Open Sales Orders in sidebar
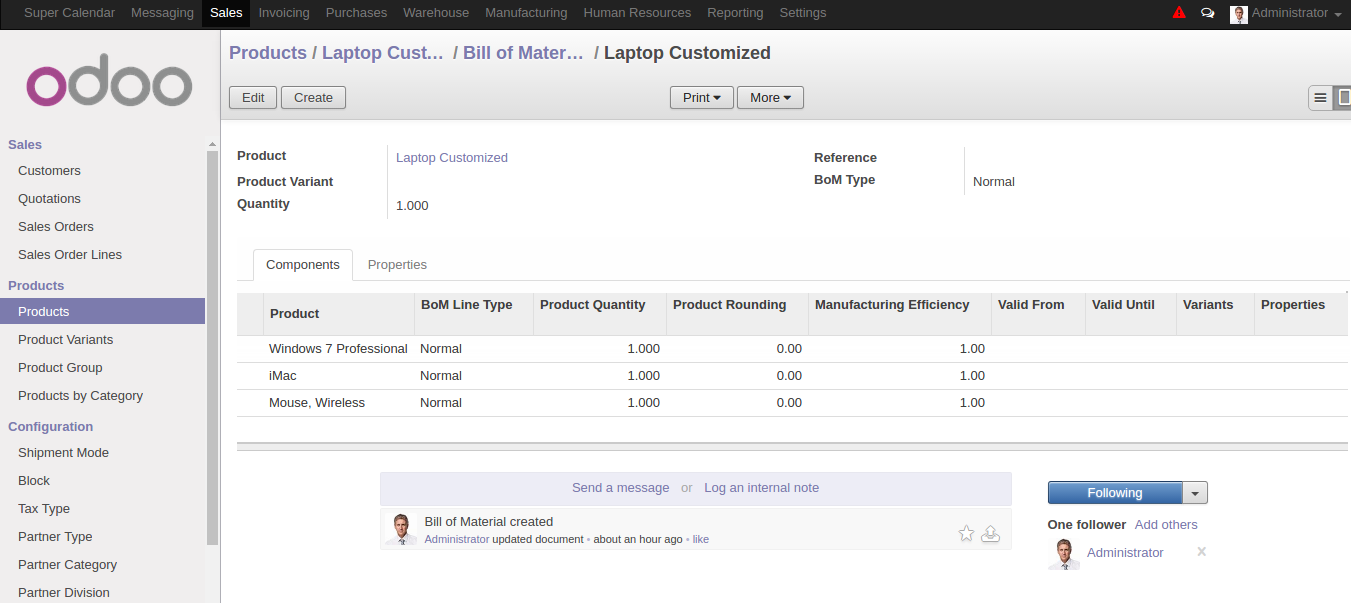Image resolution: width=1351 pixels, height=603 pixels. pyautogui.click(x=102, y=227)
